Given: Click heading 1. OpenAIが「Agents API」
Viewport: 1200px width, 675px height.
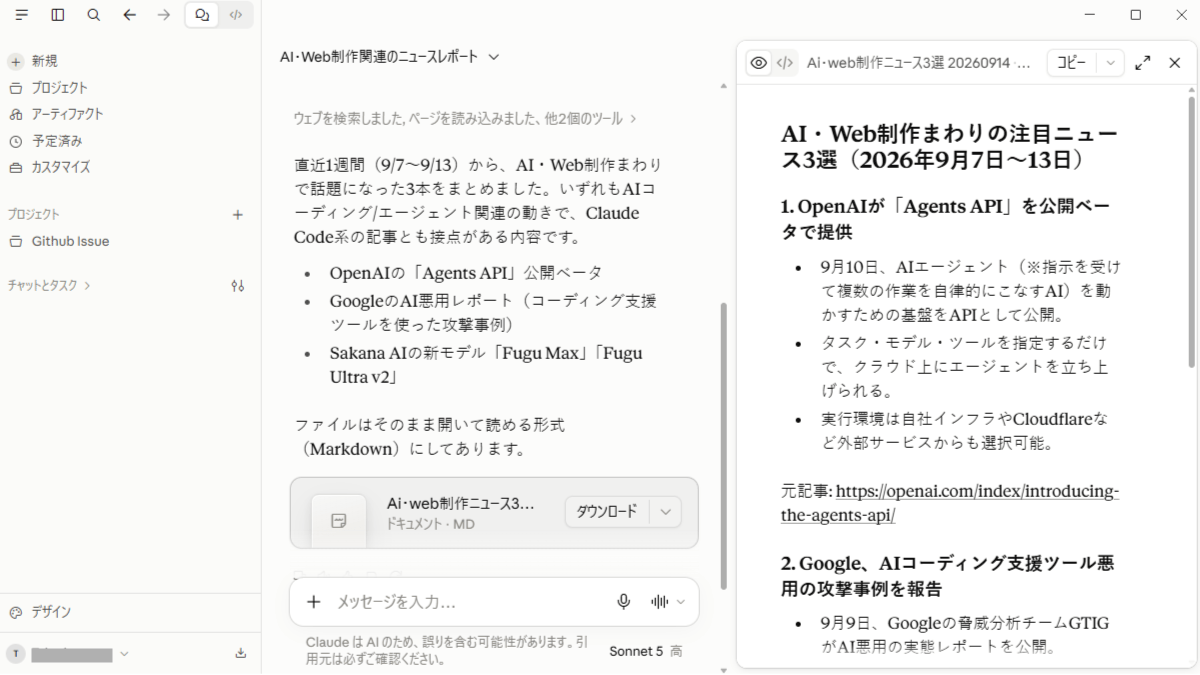Looking at the screenshot, I should coord(947,219).
